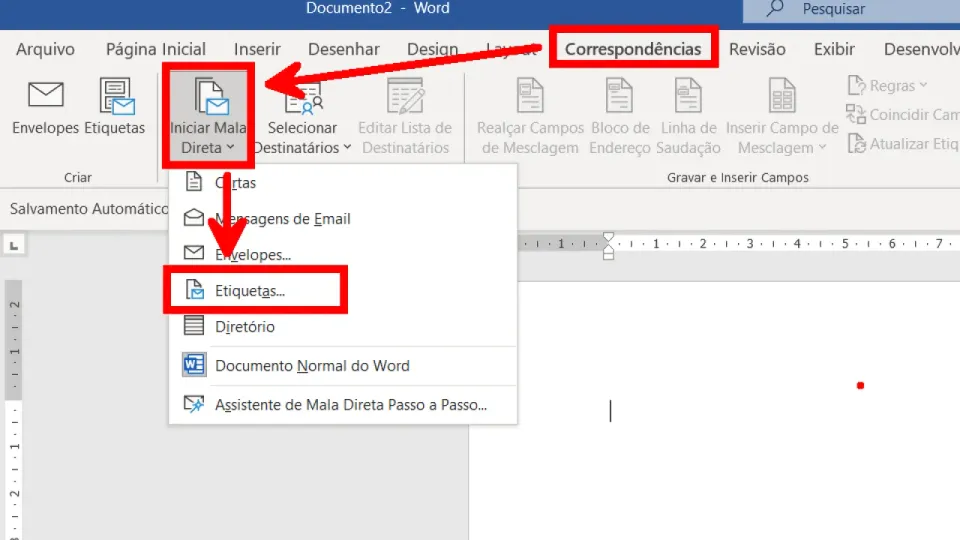Screen dimensions: 960x540
Task: Click Salvamento Automático label
Action: pos(89,209)
